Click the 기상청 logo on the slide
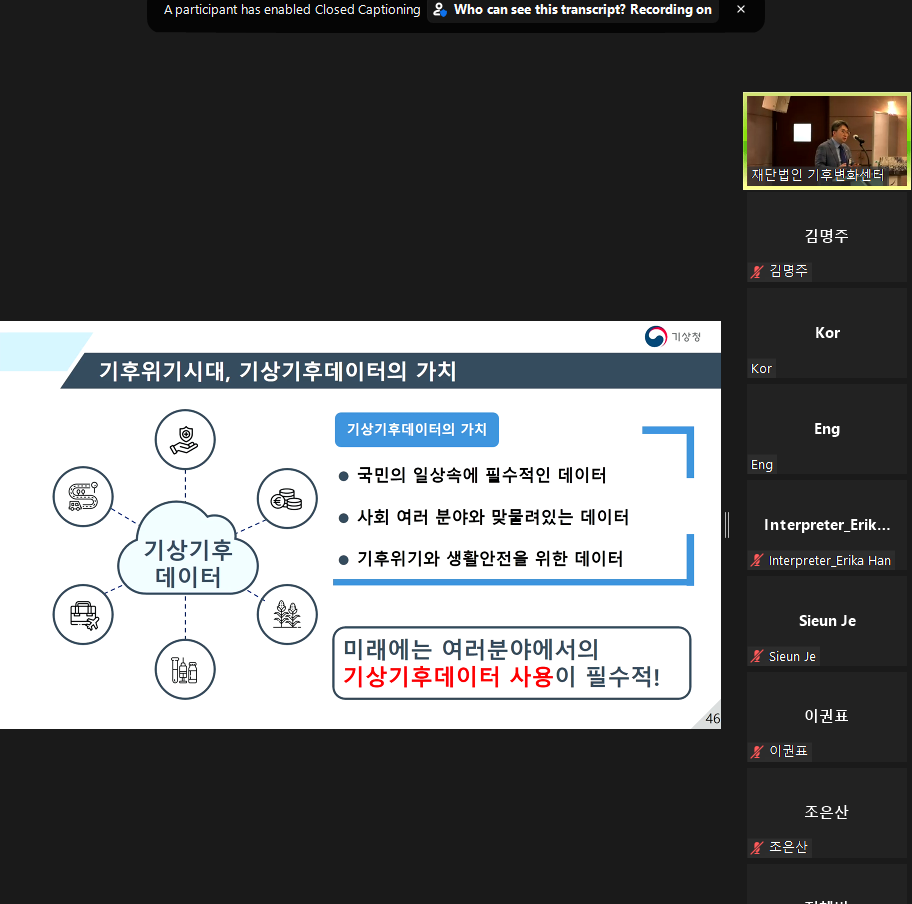 pyautogui.click(x=672, y=336)
